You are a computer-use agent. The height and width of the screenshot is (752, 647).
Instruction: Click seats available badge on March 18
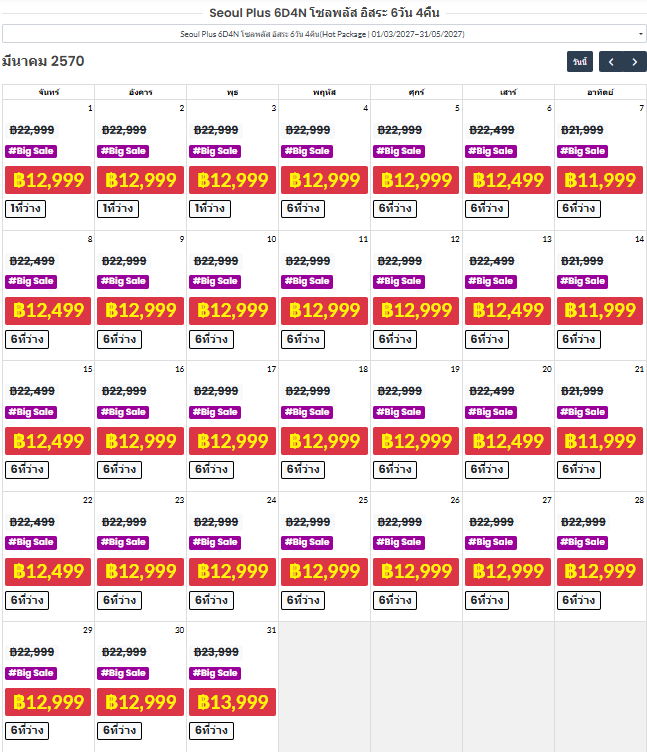click(303, 470)
